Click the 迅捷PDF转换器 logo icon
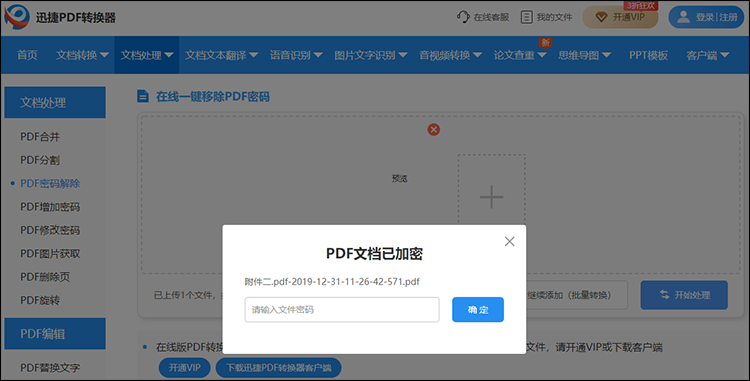 click(17, 17)
